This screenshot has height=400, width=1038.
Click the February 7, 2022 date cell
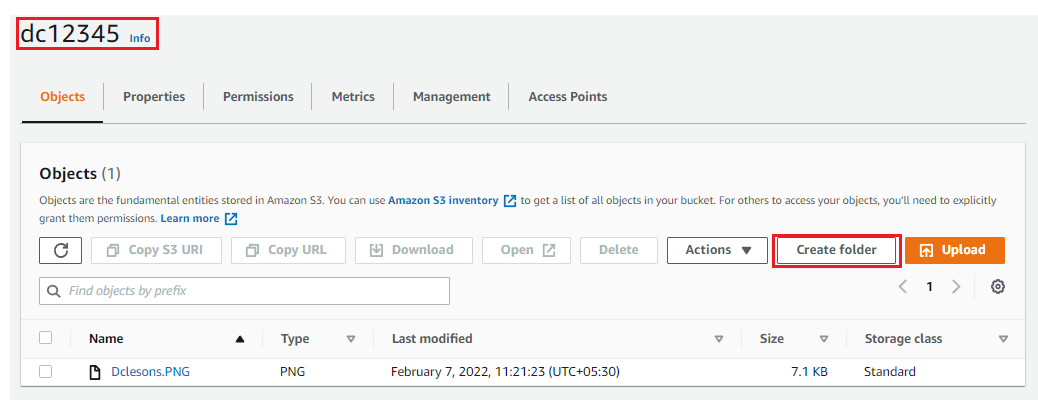tap(505, 372)
